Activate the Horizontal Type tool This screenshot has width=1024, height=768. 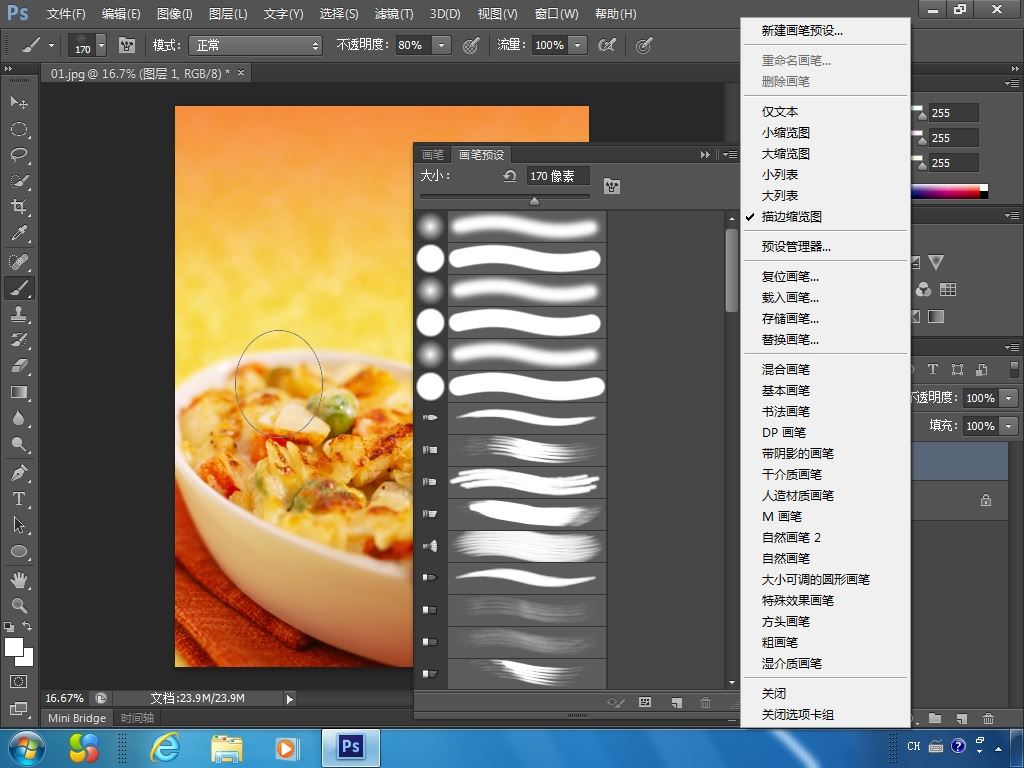[x=18, y=498]
